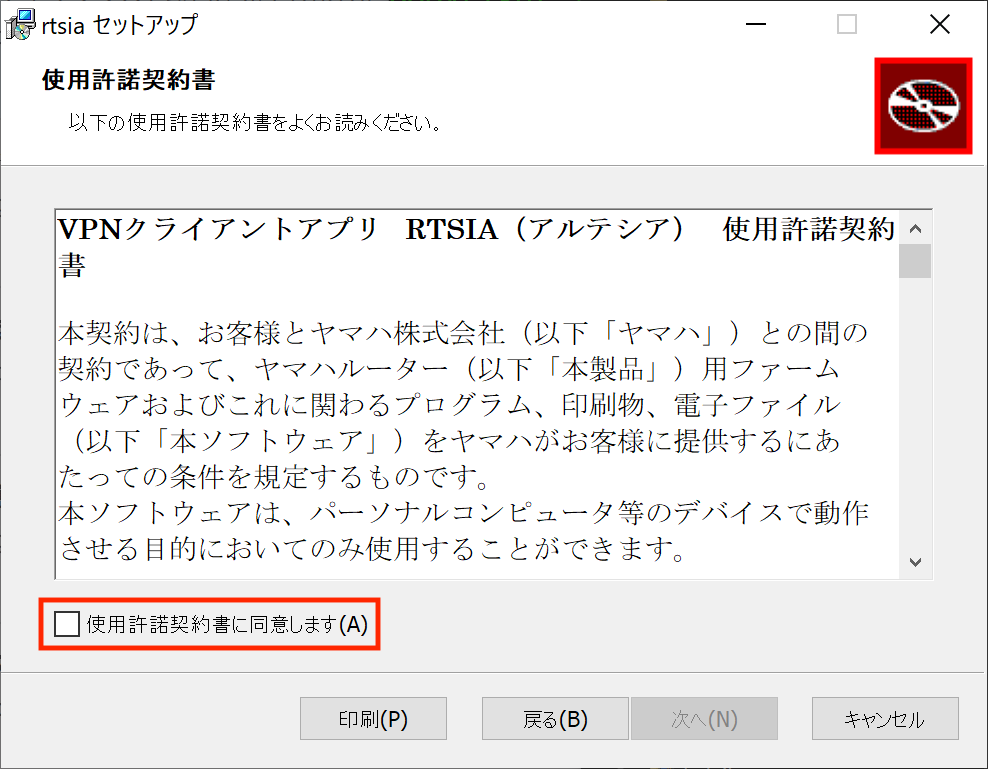Click the installer package icon in title bar
Screen dimensions: 988x769
[x=21, y=23]
